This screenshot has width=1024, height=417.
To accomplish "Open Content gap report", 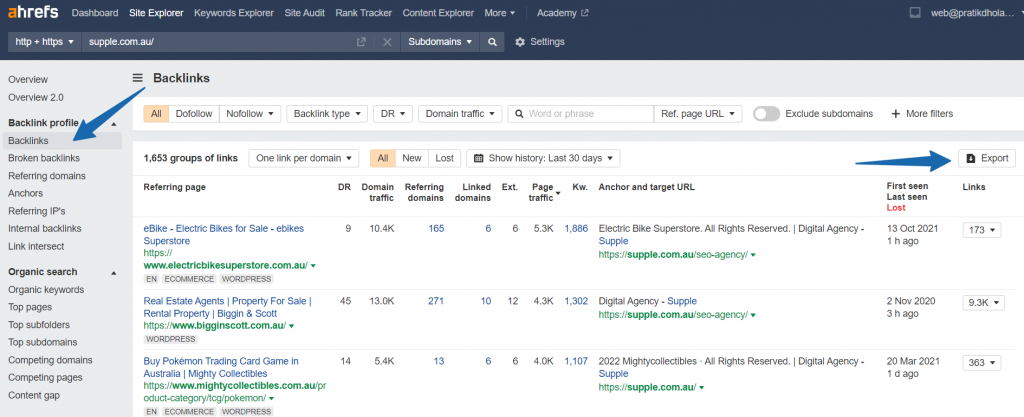I will click(x=34, y=395).
